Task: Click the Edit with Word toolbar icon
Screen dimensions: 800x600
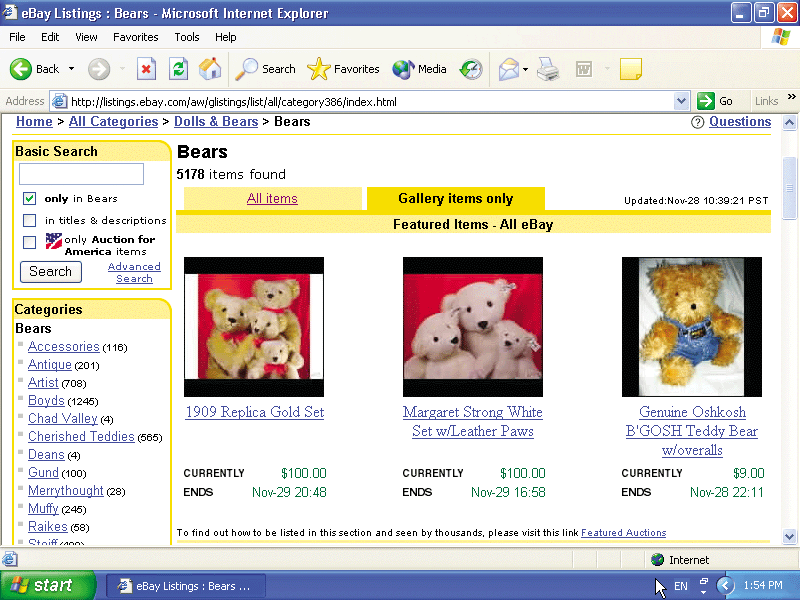Action: [584, 69]
